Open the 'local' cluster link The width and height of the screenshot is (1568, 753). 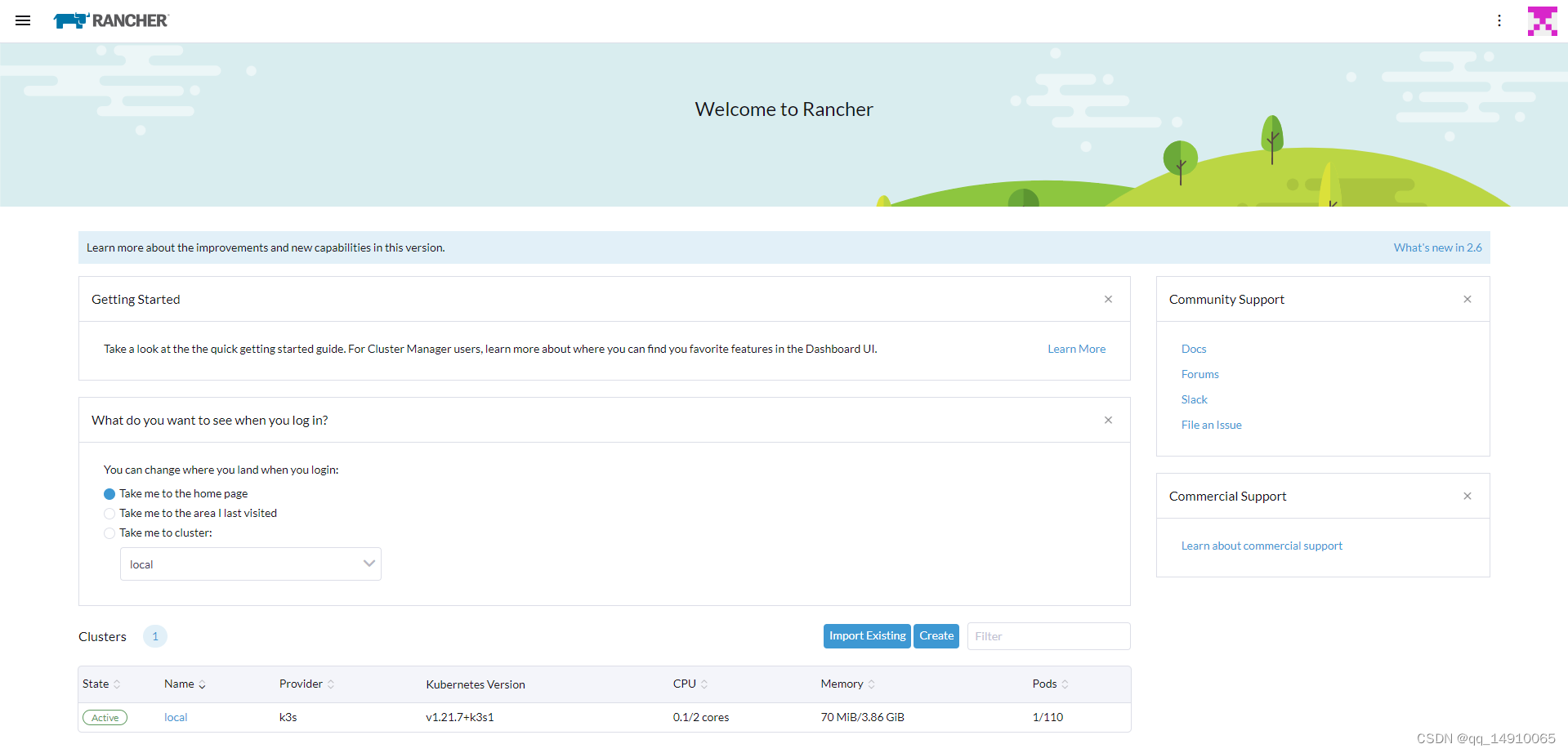176,717
